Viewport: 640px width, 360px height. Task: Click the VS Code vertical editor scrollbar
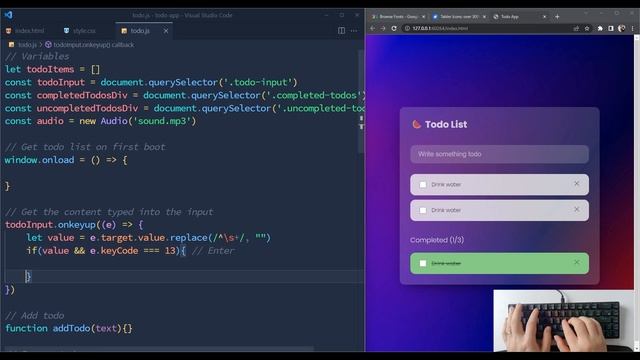click(x=361, y=101)
